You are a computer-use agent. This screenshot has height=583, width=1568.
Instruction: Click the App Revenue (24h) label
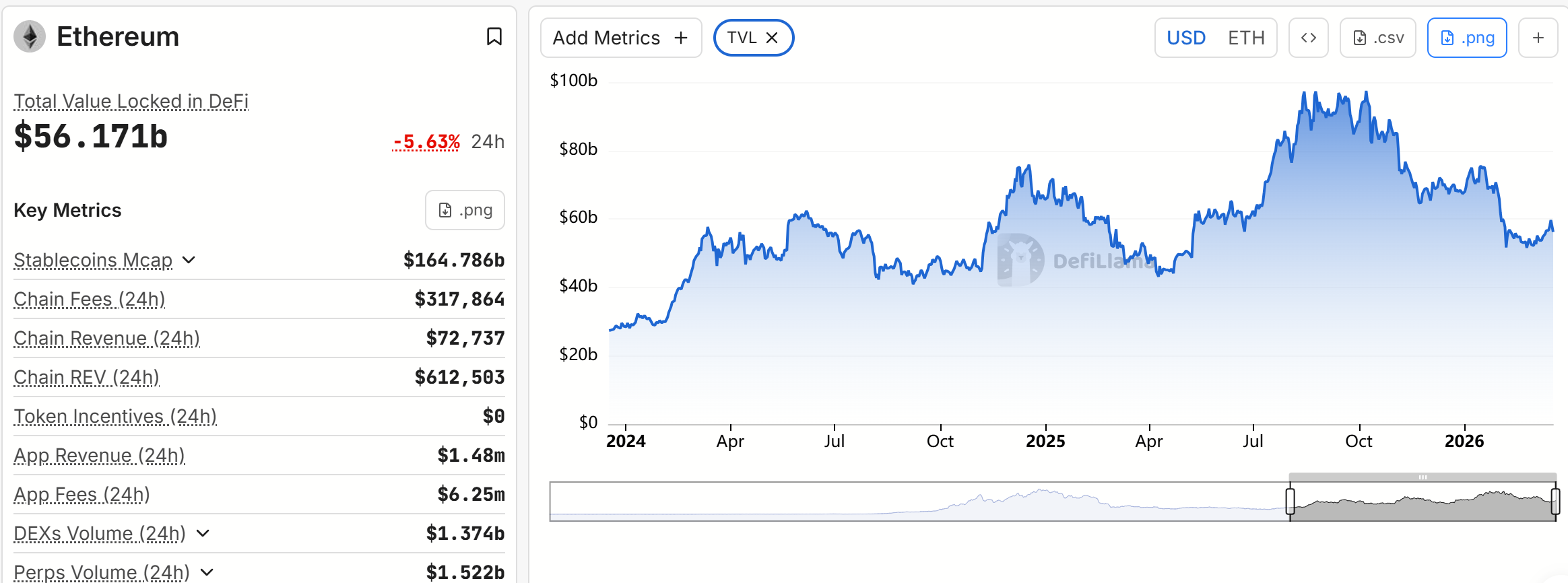[99, 455]
